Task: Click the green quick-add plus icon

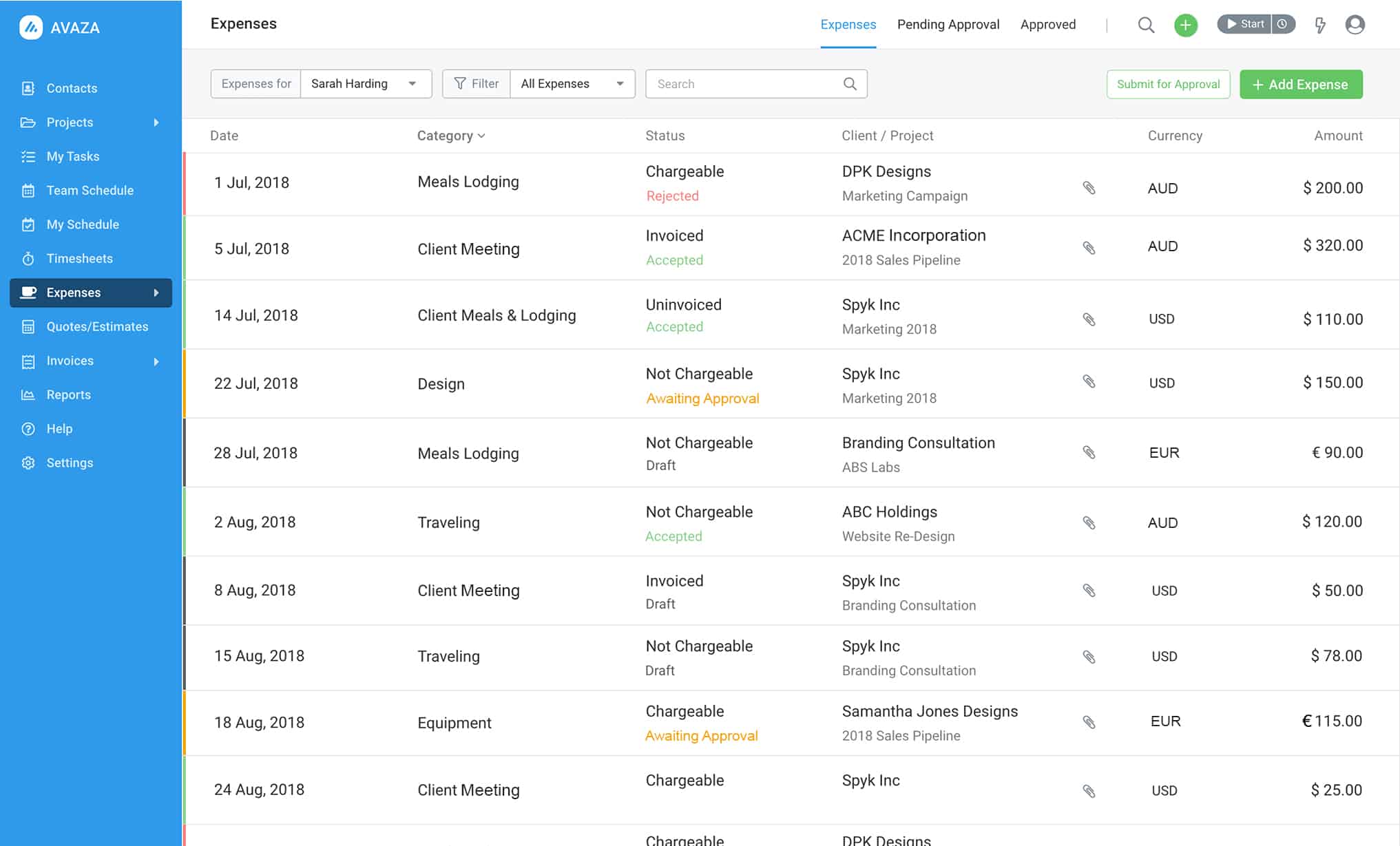Action: 1185,25
